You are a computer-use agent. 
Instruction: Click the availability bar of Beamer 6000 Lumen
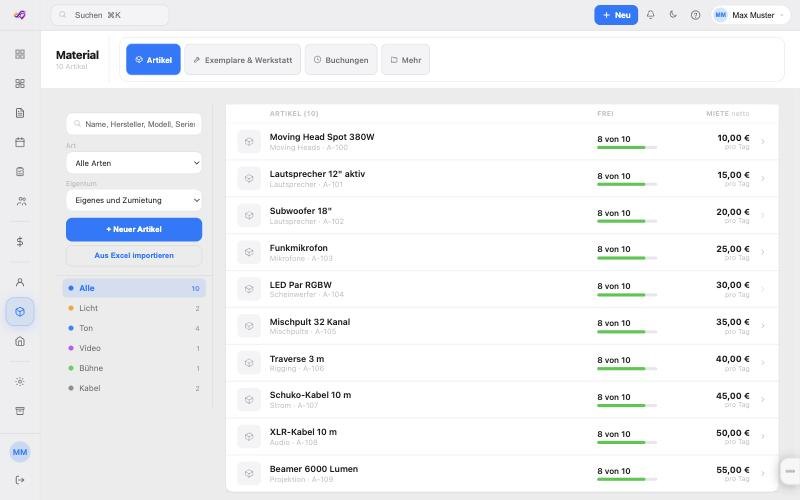click(627, 479)
